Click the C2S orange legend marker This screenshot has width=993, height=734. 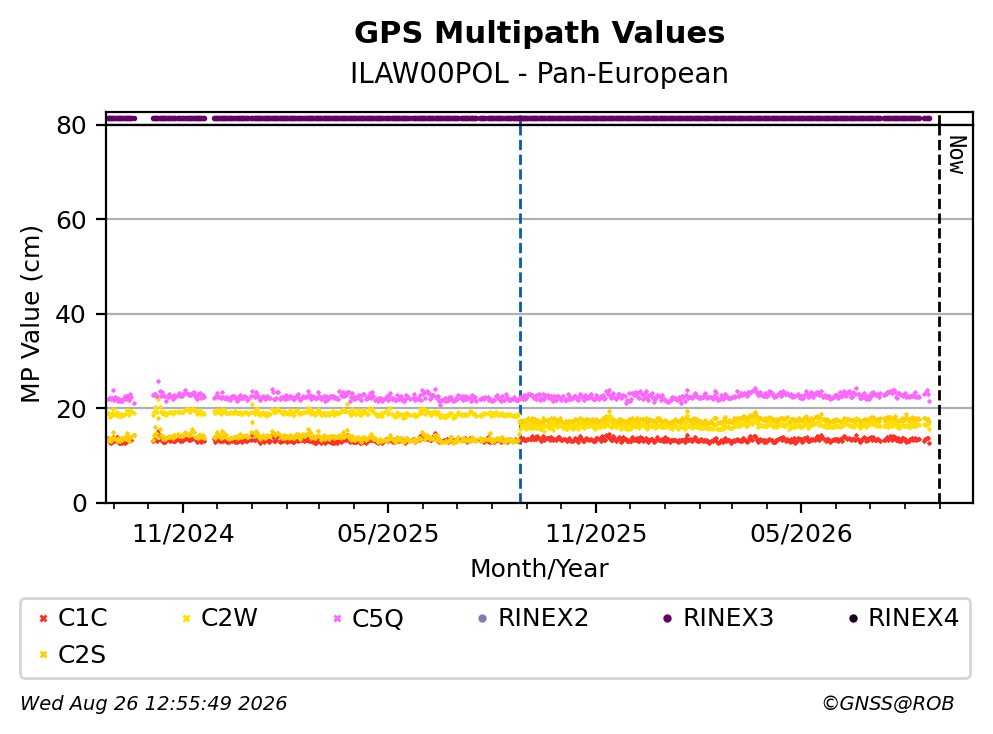pyautogui.click(x=43, y=655)
